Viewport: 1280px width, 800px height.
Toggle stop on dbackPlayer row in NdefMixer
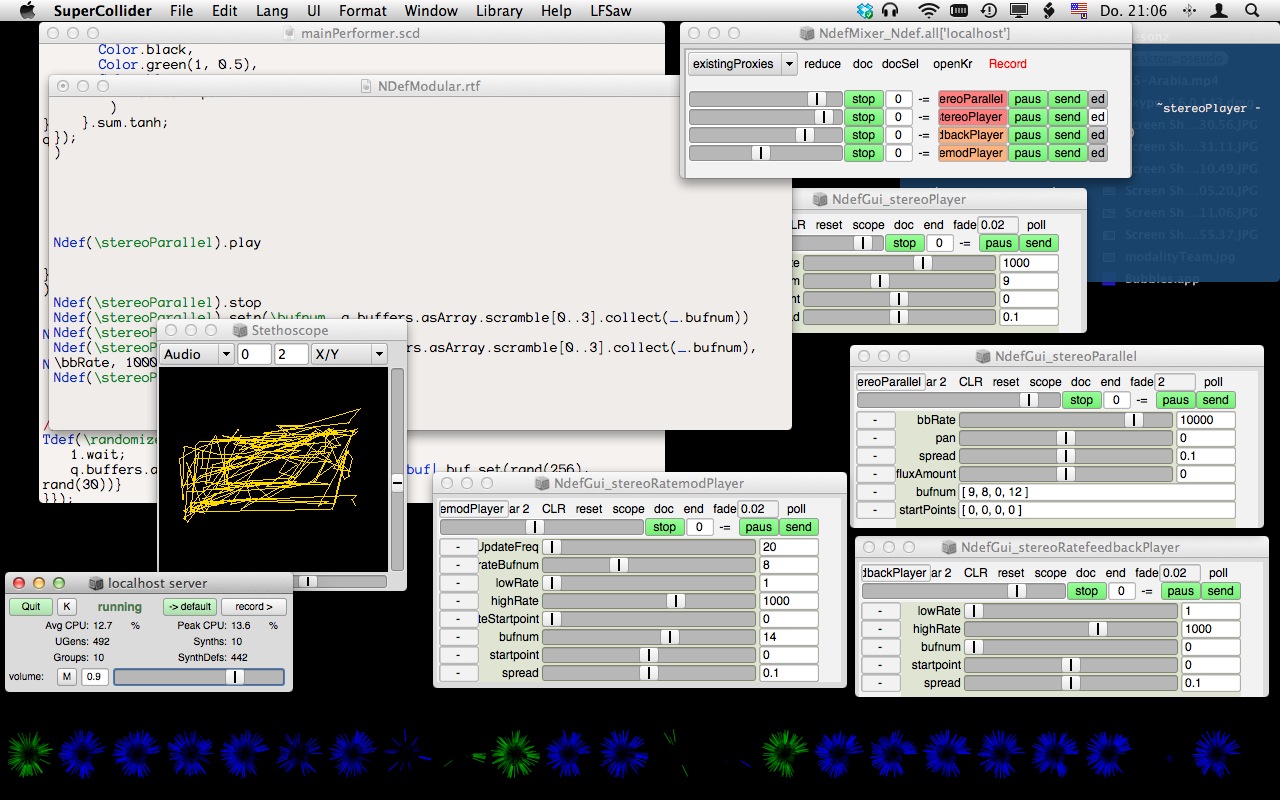[863, 135]
